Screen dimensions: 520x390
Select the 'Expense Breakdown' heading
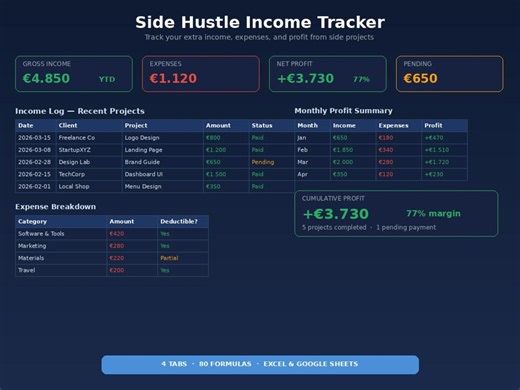(55, 207)
